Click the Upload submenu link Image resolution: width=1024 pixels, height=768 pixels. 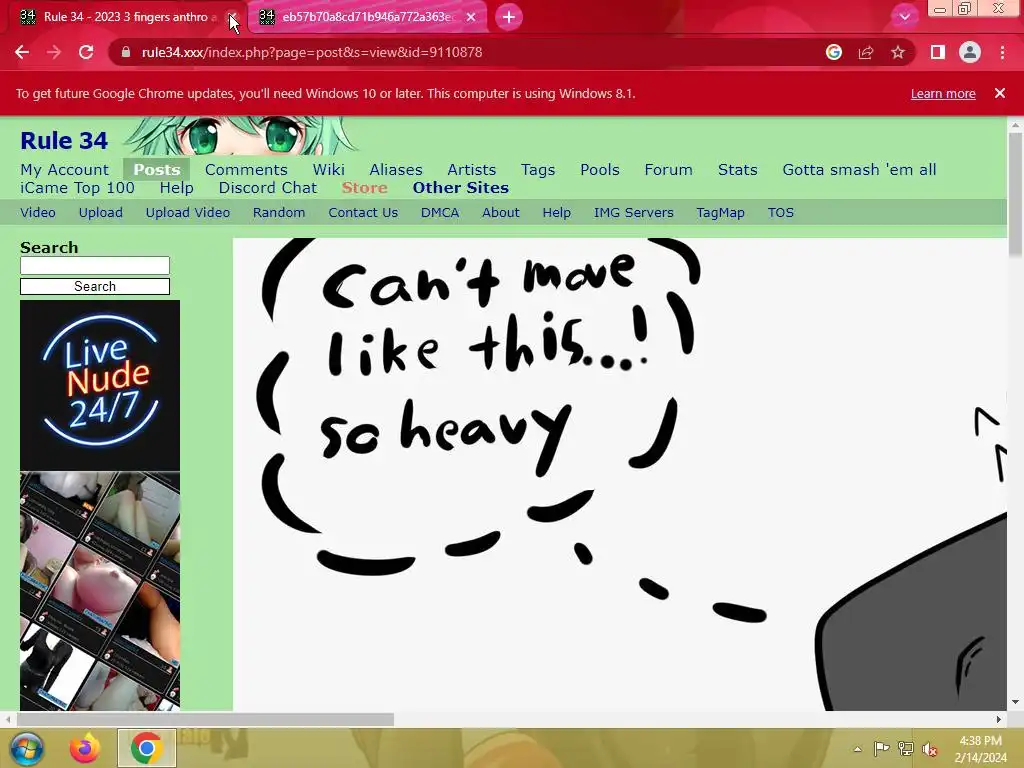(101, 213)
